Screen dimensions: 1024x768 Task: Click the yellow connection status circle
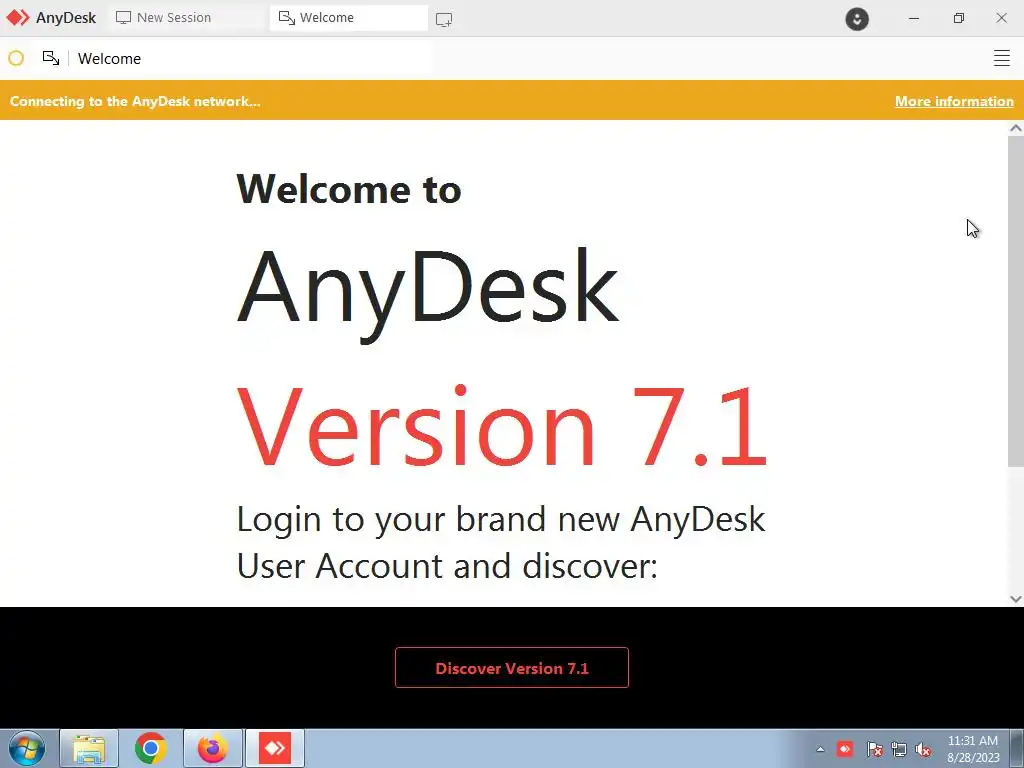point(16,58)
